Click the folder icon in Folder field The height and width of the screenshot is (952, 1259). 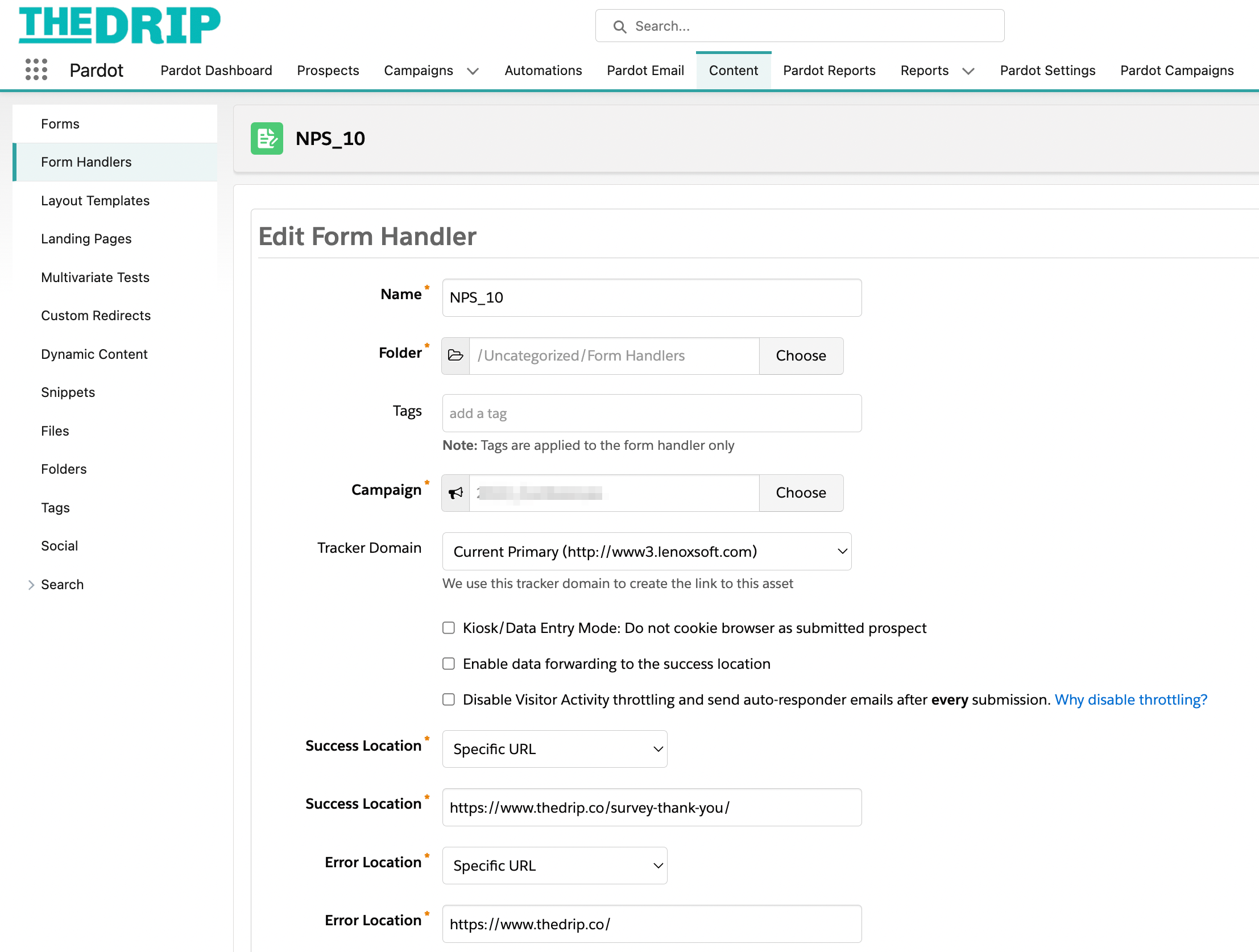(x=455, y=356)
